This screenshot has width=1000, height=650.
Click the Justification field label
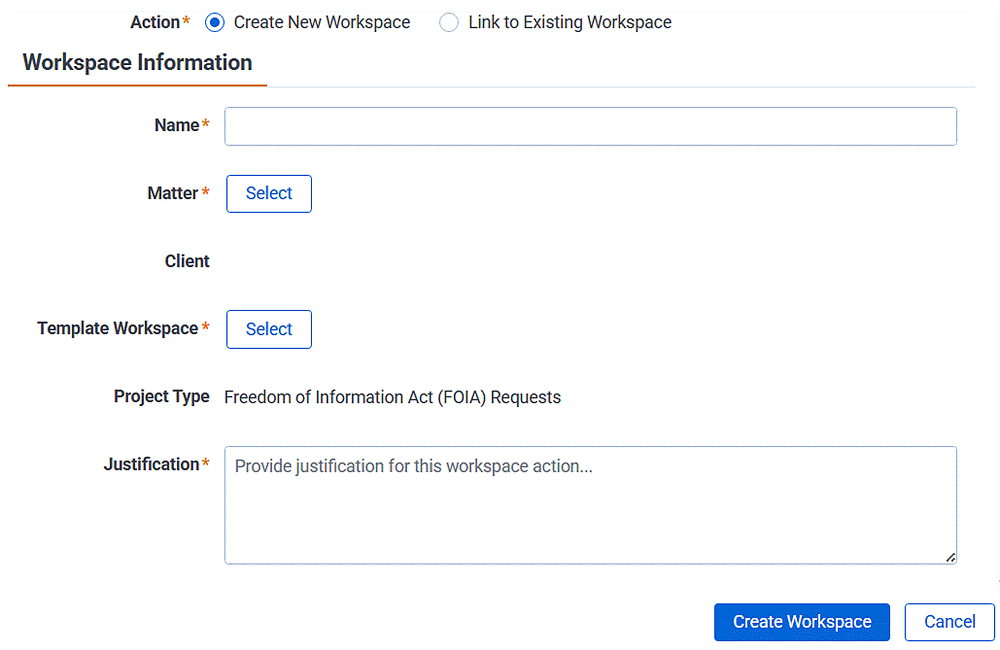click(x=150, y=463)
